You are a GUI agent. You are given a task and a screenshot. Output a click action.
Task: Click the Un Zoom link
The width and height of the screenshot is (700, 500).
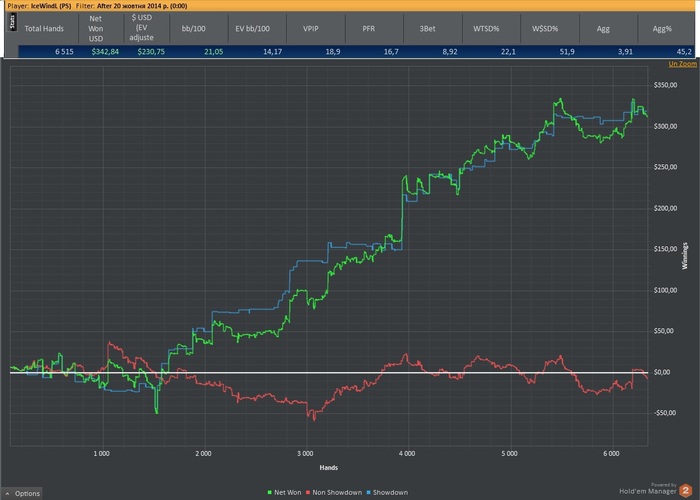tap(682, 64)
